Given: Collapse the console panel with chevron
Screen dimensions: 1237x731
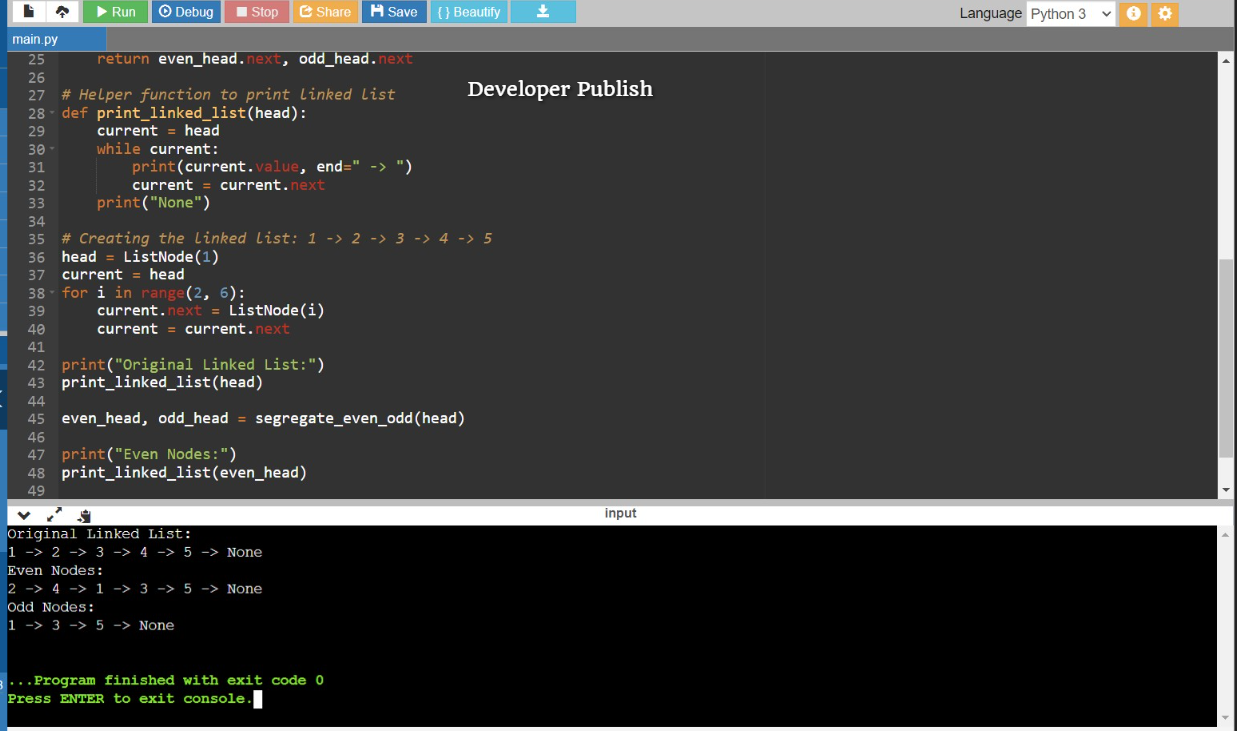Looking at the screenshot, I should click(24, 515).
